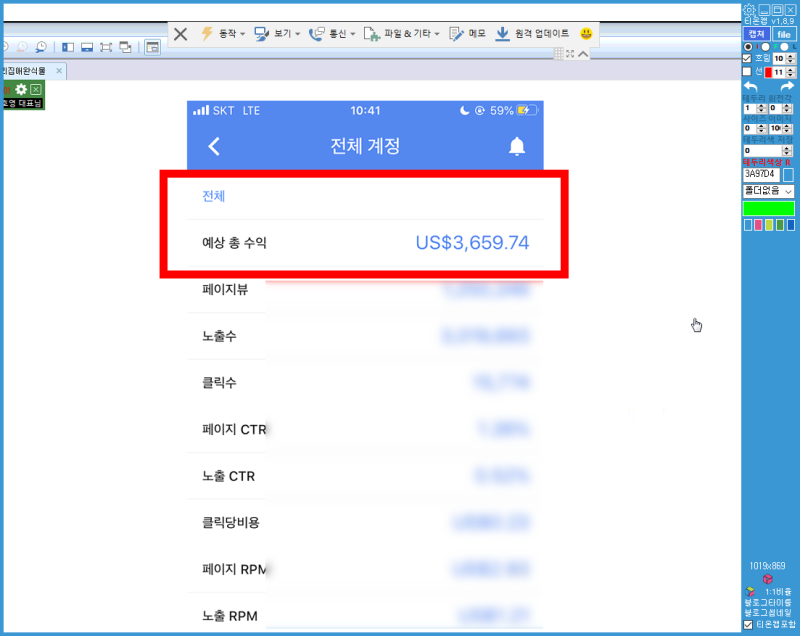This screenshot has width=800, height=636.
Task: Click the 메모 note button
Action: click(x=467, y=34)
